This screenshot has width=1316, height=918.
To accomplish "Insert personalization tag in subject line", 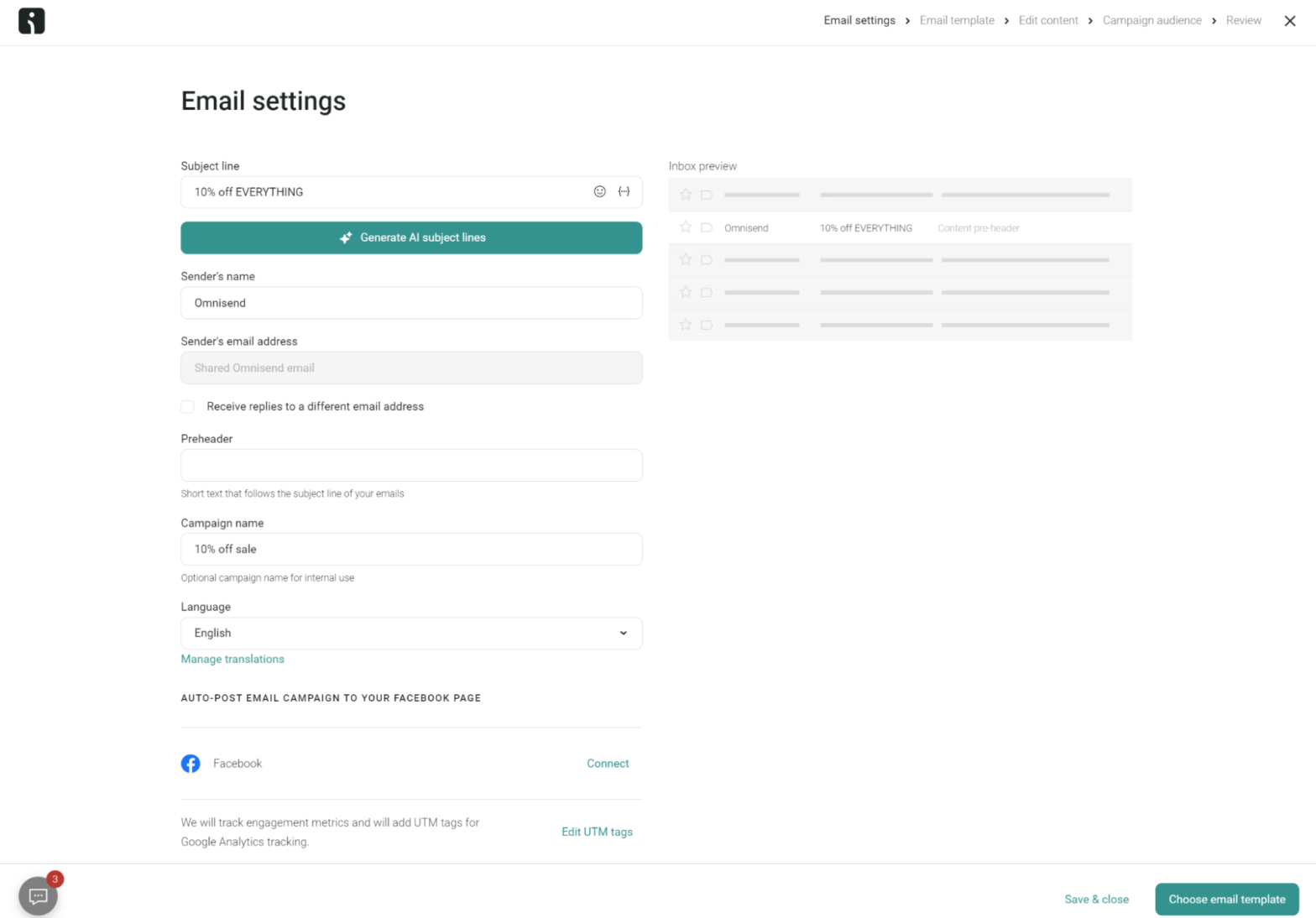I will (624, 192).
